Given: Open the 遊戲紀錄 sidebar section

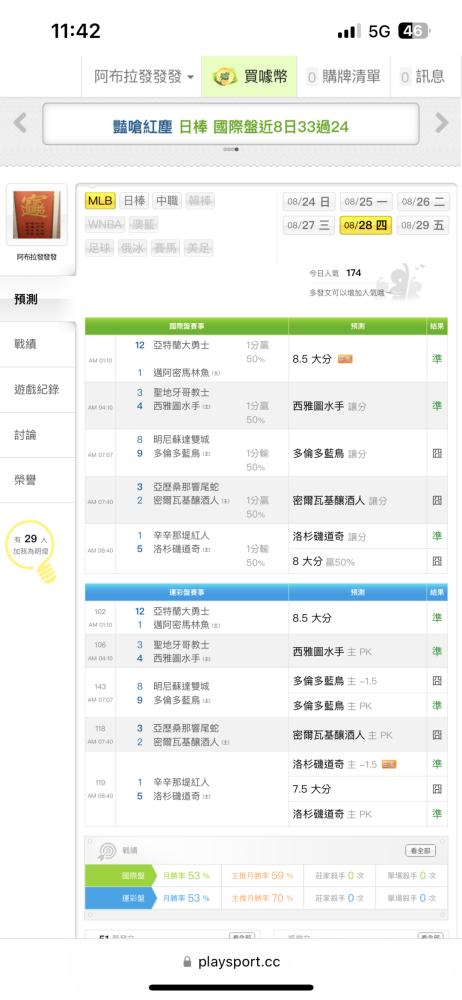Looking at the screenshot, I should 38,390.
